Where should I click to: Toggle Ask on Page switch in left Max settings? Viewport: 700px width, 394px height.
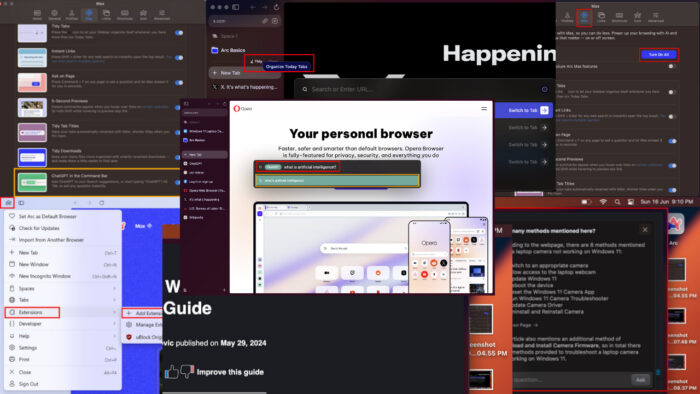point(179,83)
